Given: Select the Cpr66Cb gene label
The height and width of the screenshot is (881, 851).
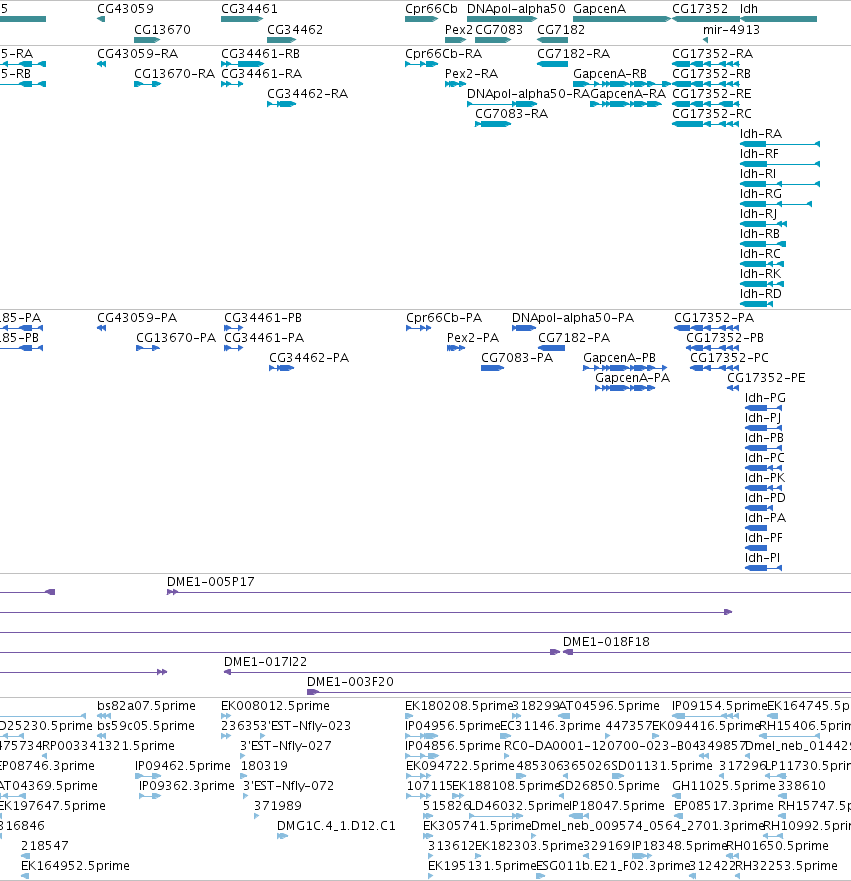Looking at the screenshot, I should [431, 9].
